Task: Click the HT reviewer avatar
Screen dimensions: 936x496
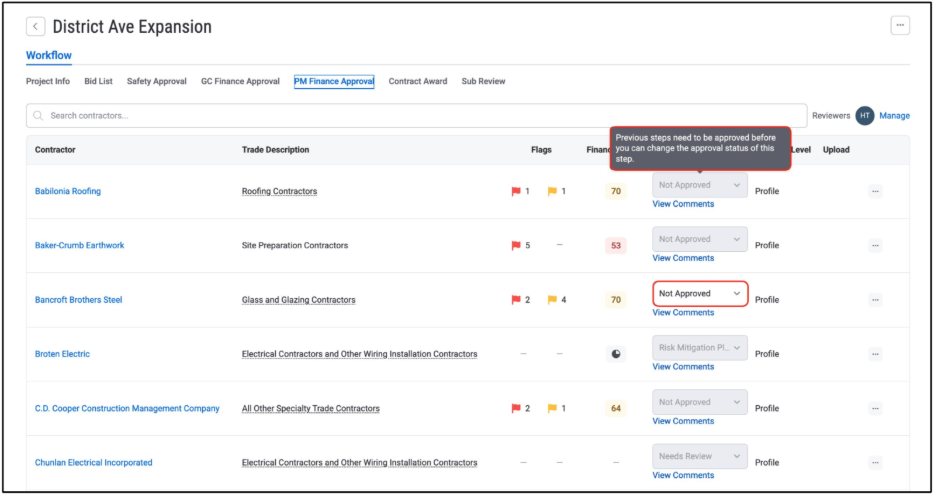Action: [x=864, y=116]
